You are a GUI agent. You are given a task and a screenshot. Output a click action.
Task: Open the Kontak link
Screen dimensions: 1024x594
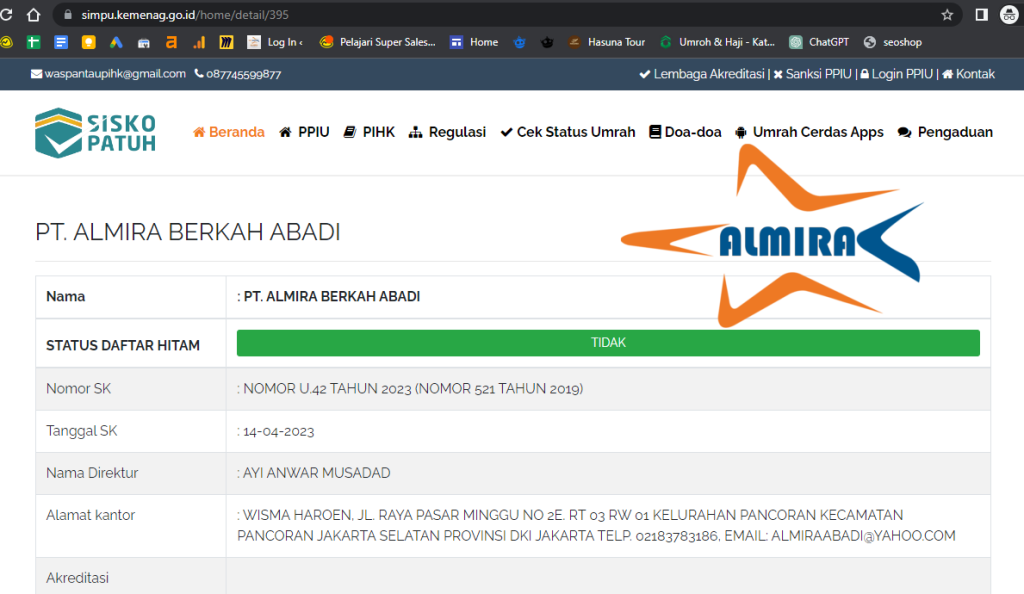click(968, 74)
